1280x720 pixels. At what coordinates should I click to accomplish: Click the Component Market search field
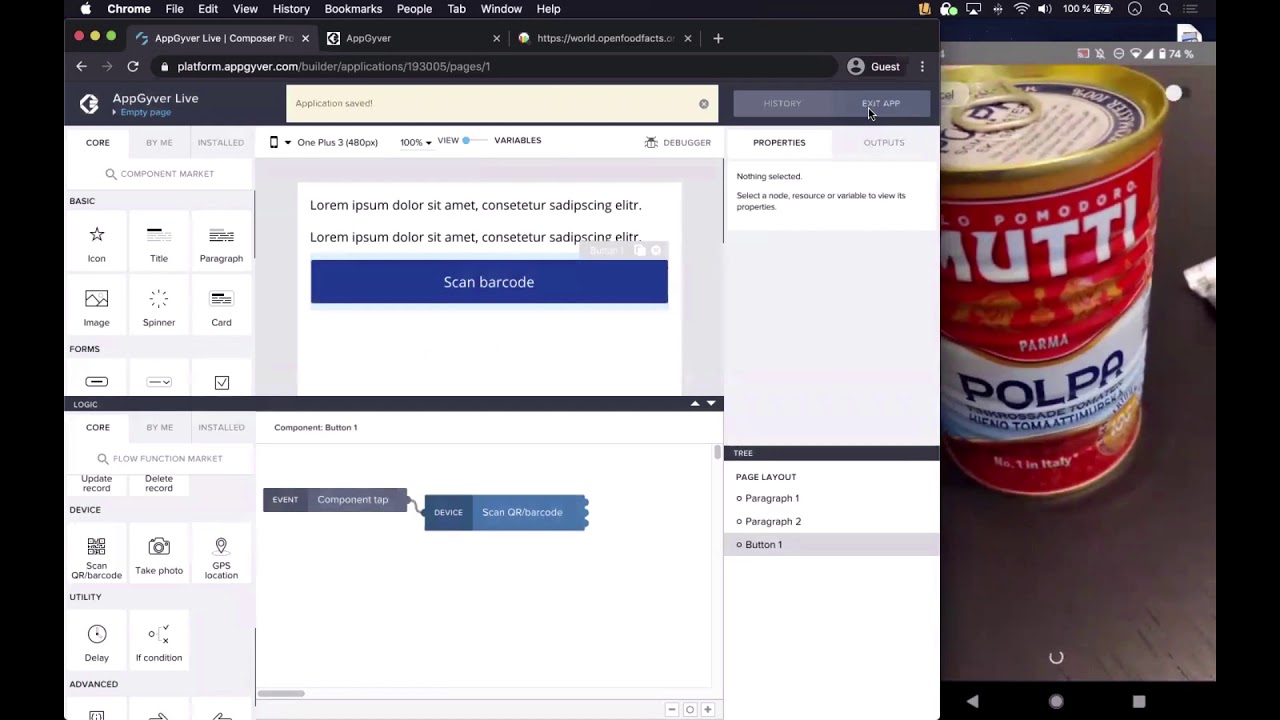(160, 174)
